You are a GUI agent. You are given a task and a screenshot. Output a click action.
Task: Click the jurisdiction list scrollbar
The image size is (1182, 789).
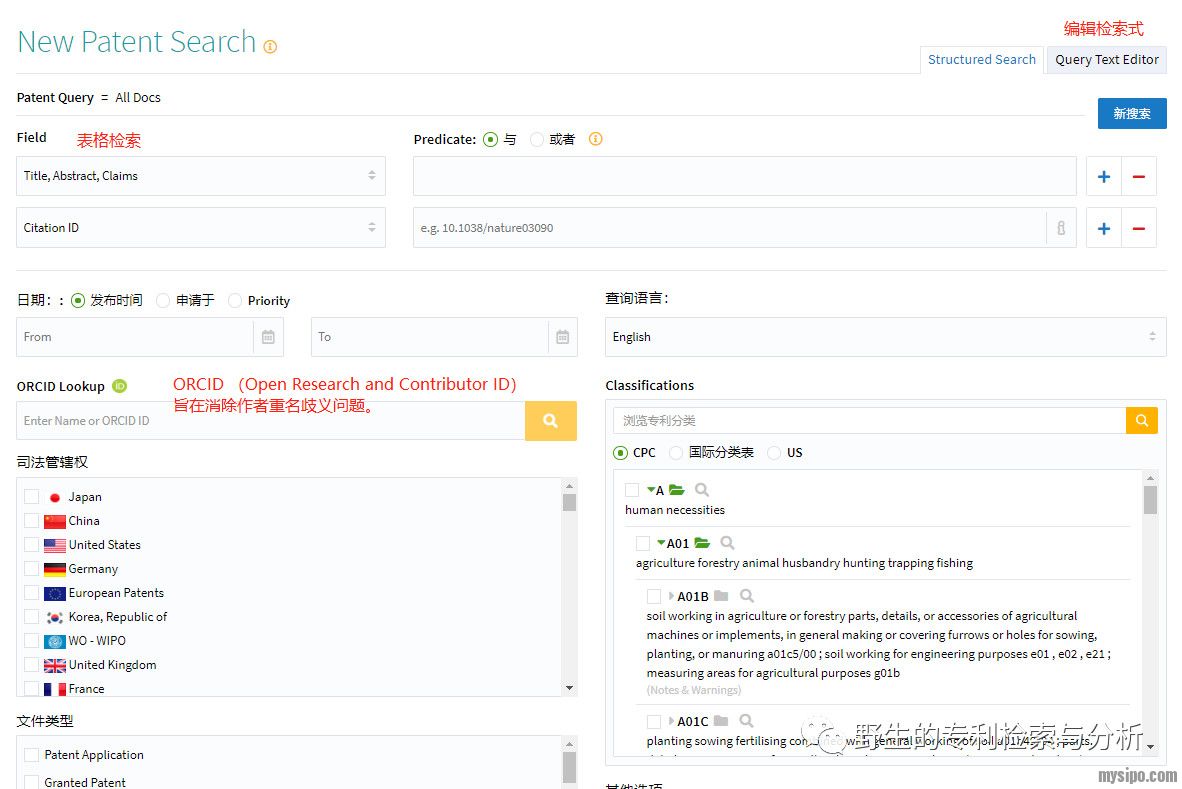coord(569,587)
